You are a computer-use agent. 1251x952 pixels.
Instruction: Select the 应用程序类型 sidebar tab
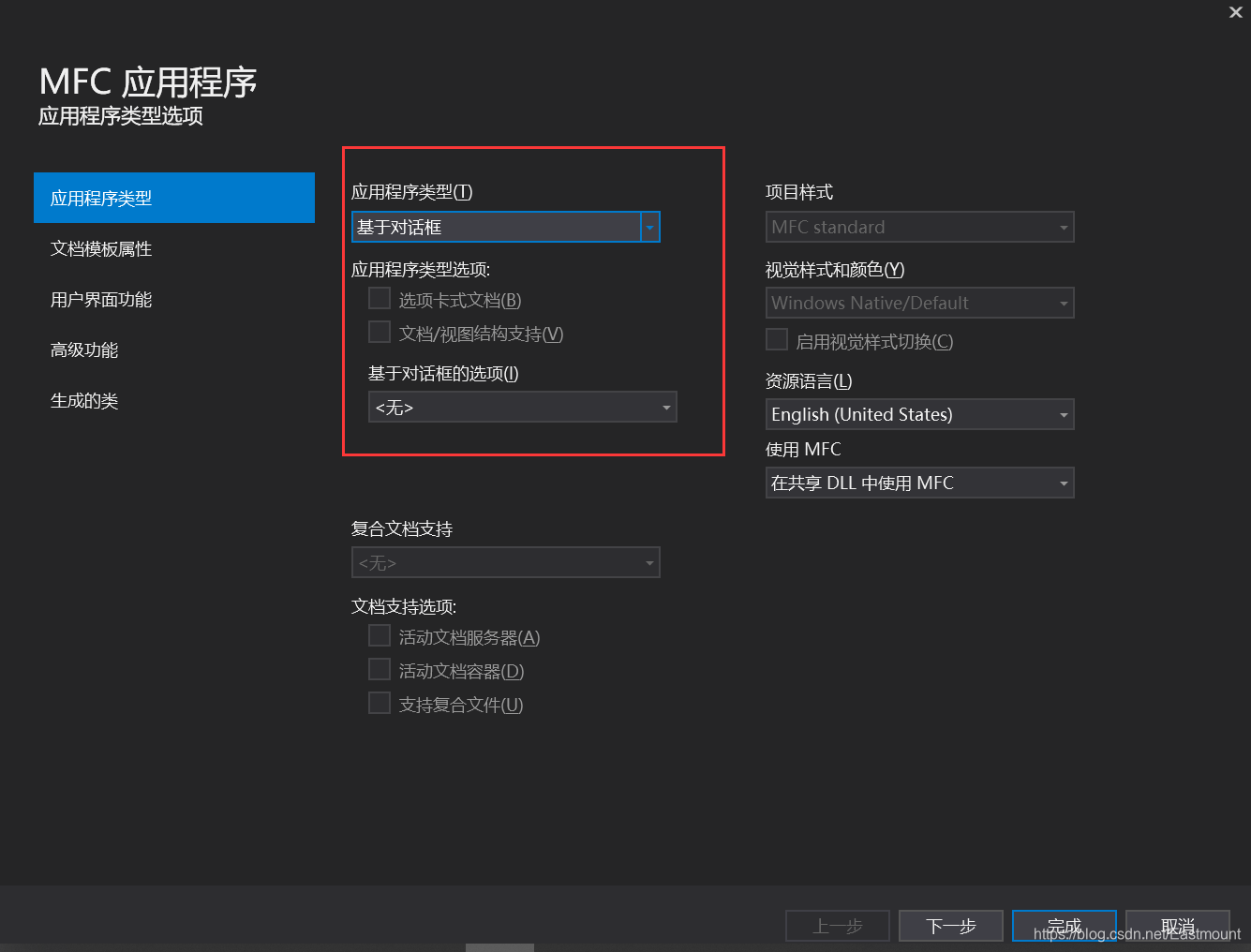point(174,198)
